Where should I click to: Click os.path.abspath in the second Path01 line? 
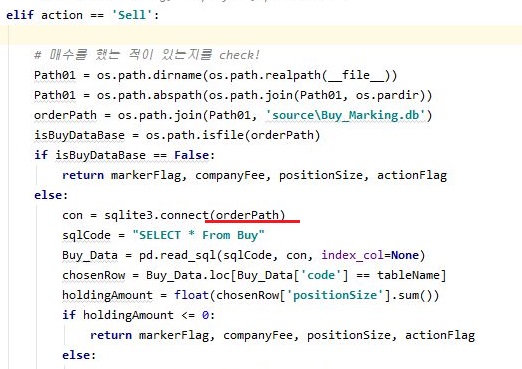coord(149,95)
